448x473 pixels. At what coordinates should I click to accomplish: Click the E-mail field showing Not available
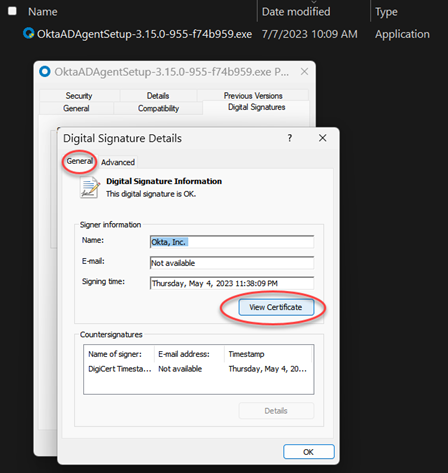point(232,263)
